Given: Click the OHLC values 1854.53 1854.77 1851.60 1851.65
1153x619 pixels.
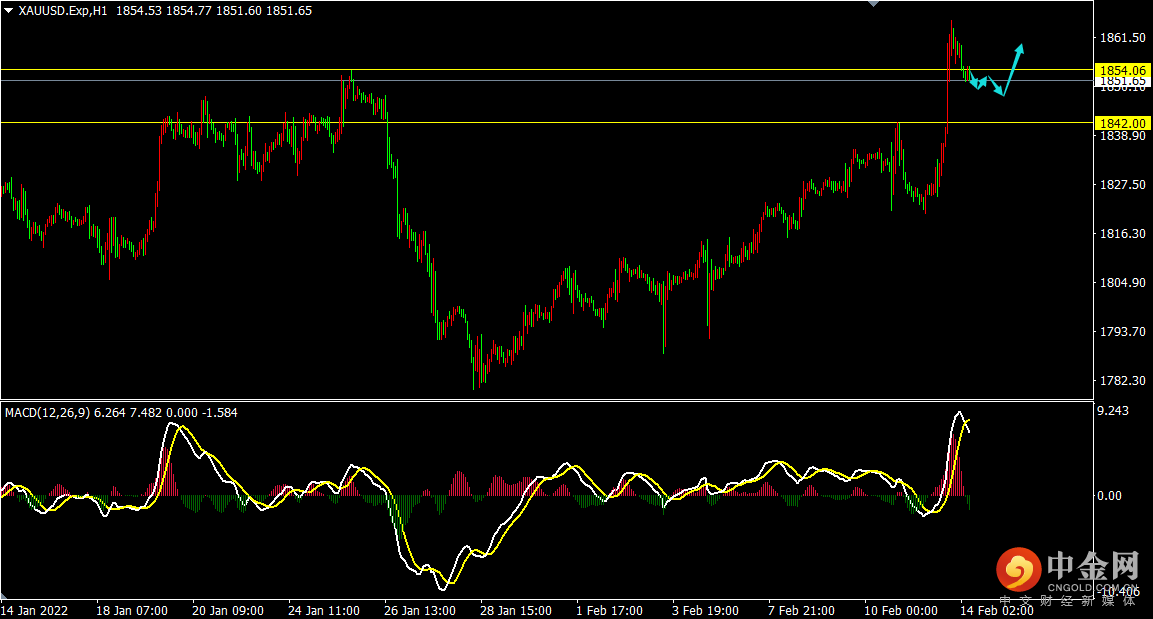Looking at the screenshot, I should (214, 11).
